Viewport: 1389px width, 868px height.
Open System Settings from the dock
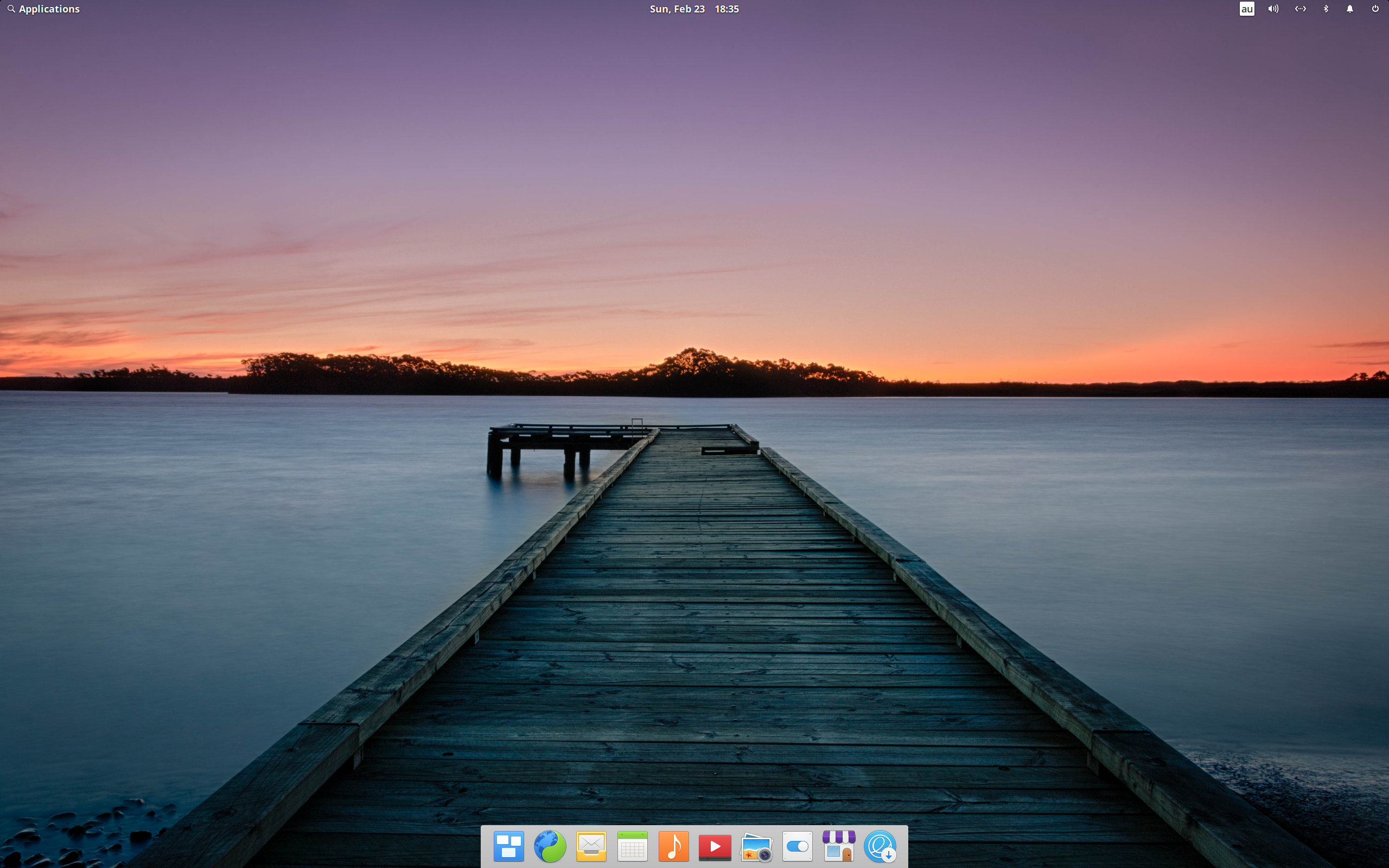(x=798, y=846)
